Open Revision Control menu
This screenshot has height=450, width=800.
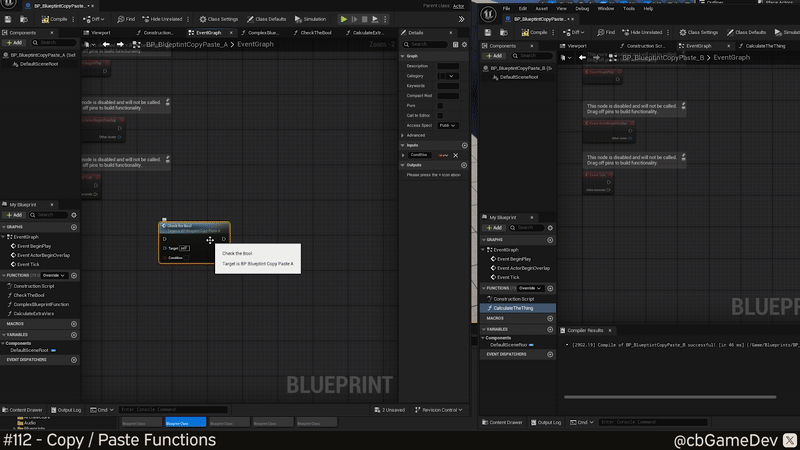(439, 410)
